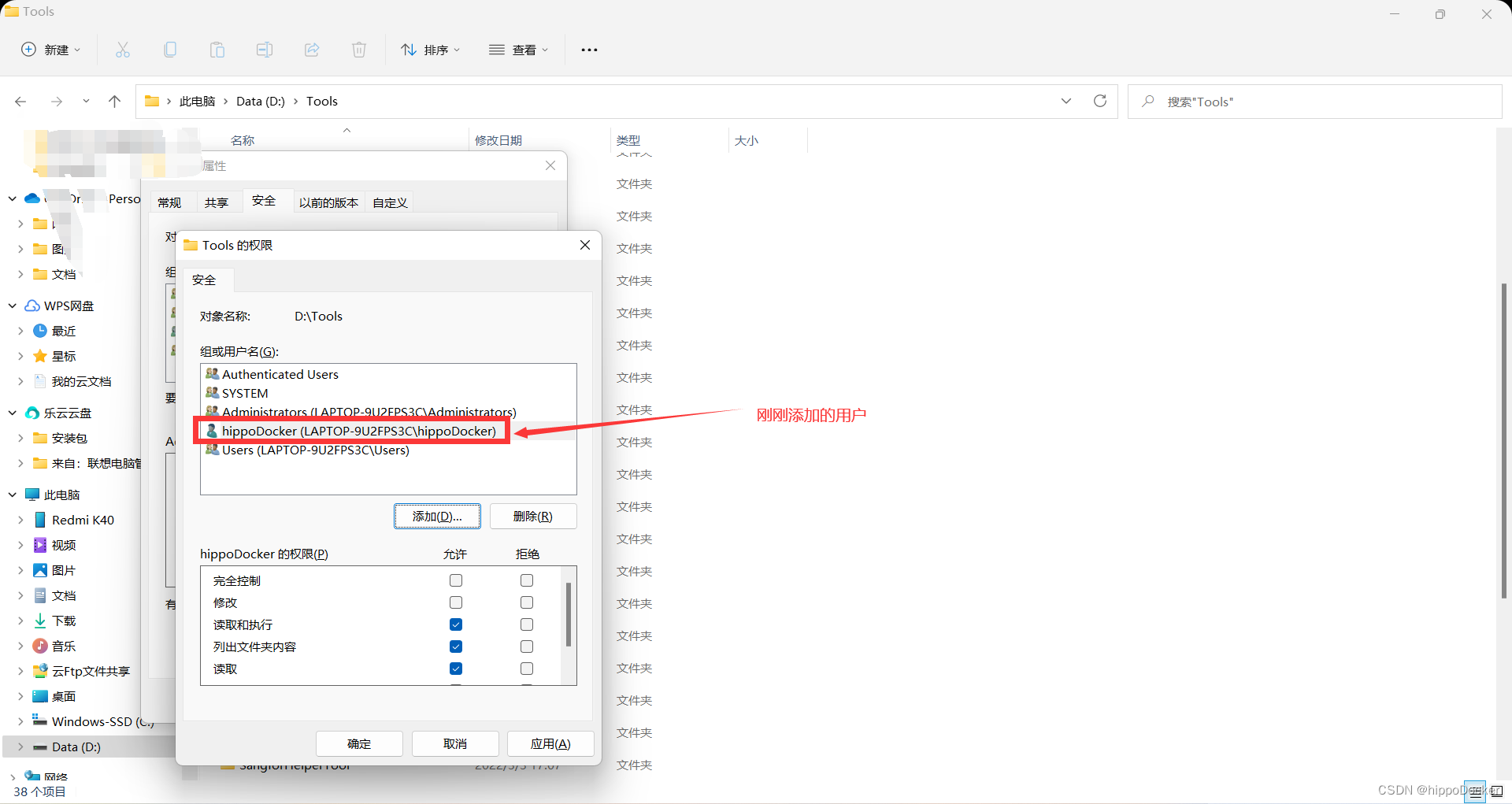Switch to 自定义 tab
Viewport: 1512px width, 804px height.
(x=390, y=202)
